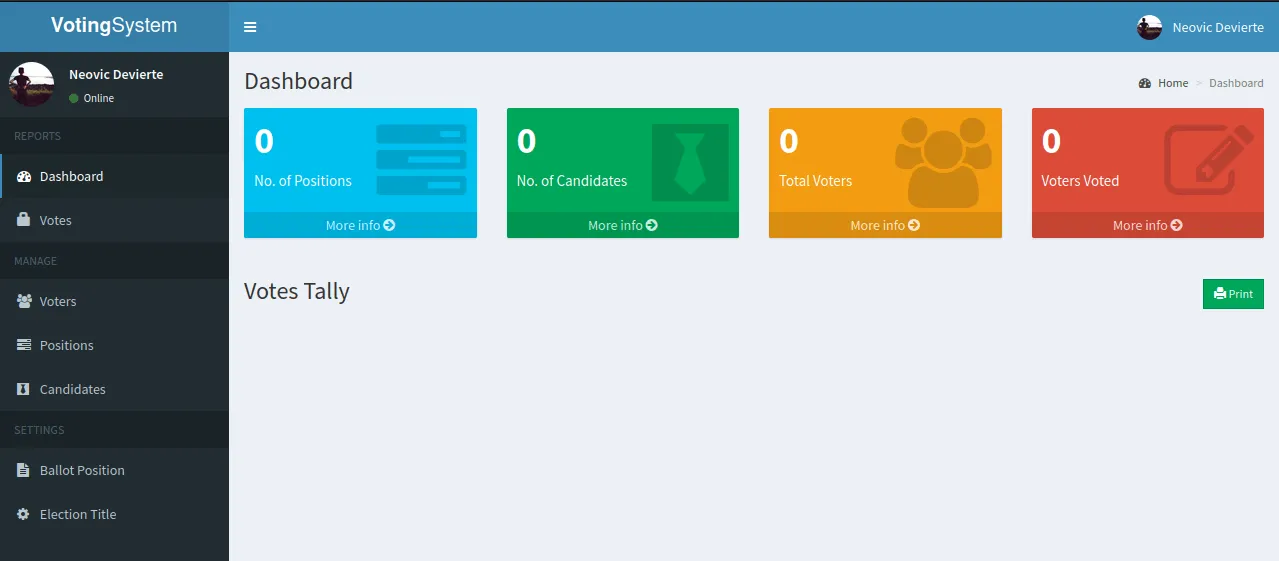The width and height of the screenshot is (1279, 561).
Task: Open the Votes menu item
Action: [x=56, y=220]
